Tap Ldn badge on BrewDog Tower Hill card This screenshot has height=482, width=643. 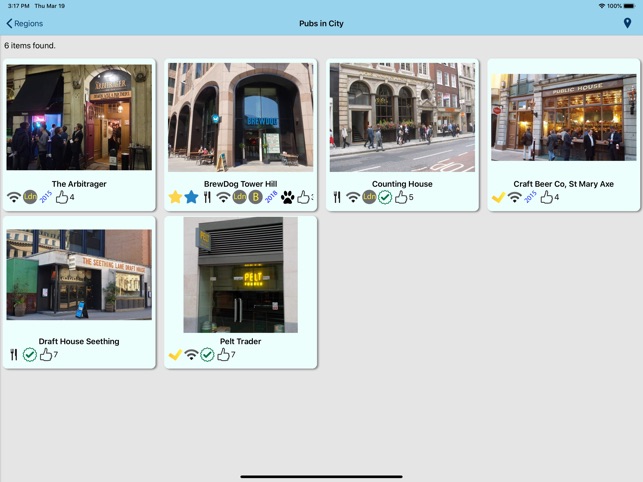239,197
